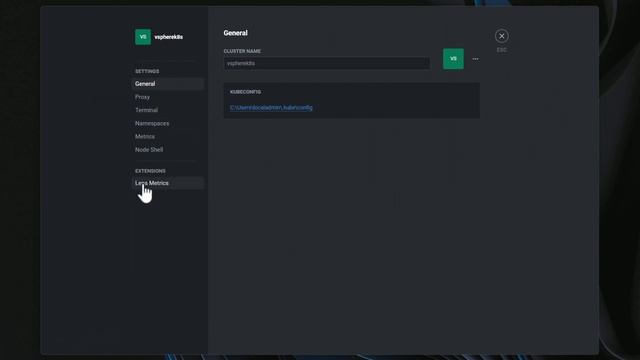Open the three-dots menu beside cluster icon
Image resolution: width=640 pixels, height=360 pixels.
pyautogui.click(x=476, y=59)
